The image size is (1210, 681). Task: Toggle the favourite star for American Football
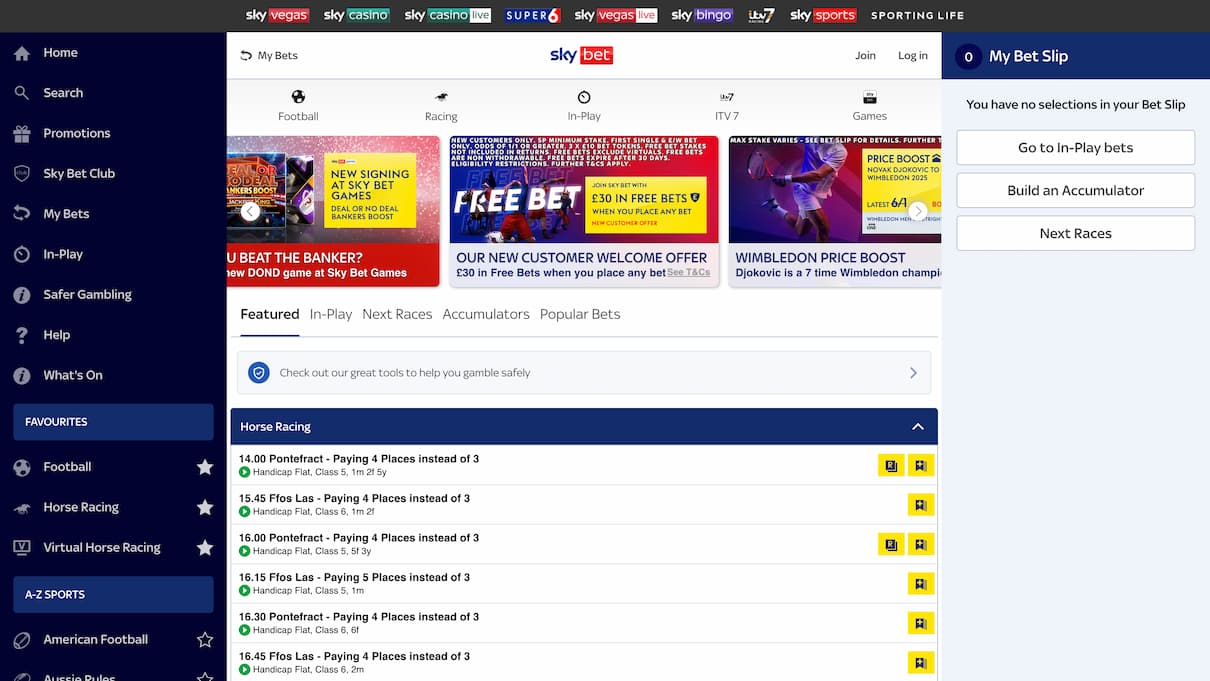pos(205,640)
